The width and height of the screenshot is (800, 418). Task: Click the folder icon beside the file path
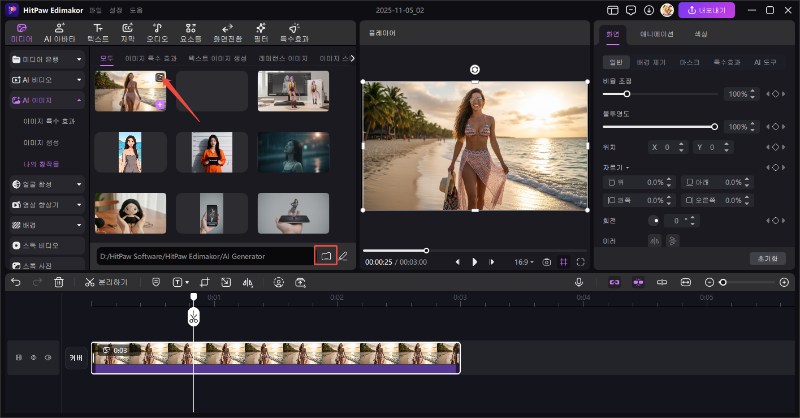[x=325, y=256]
